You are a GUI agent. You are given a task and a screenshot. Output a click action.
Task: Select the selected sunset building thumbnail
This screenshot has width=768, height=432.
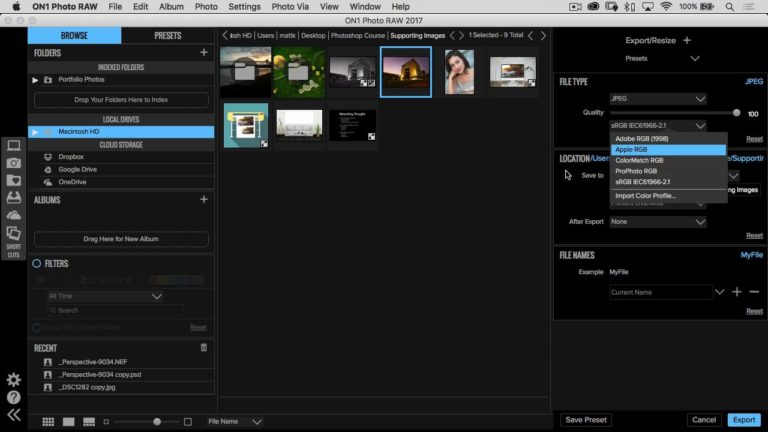coord(406,72)
